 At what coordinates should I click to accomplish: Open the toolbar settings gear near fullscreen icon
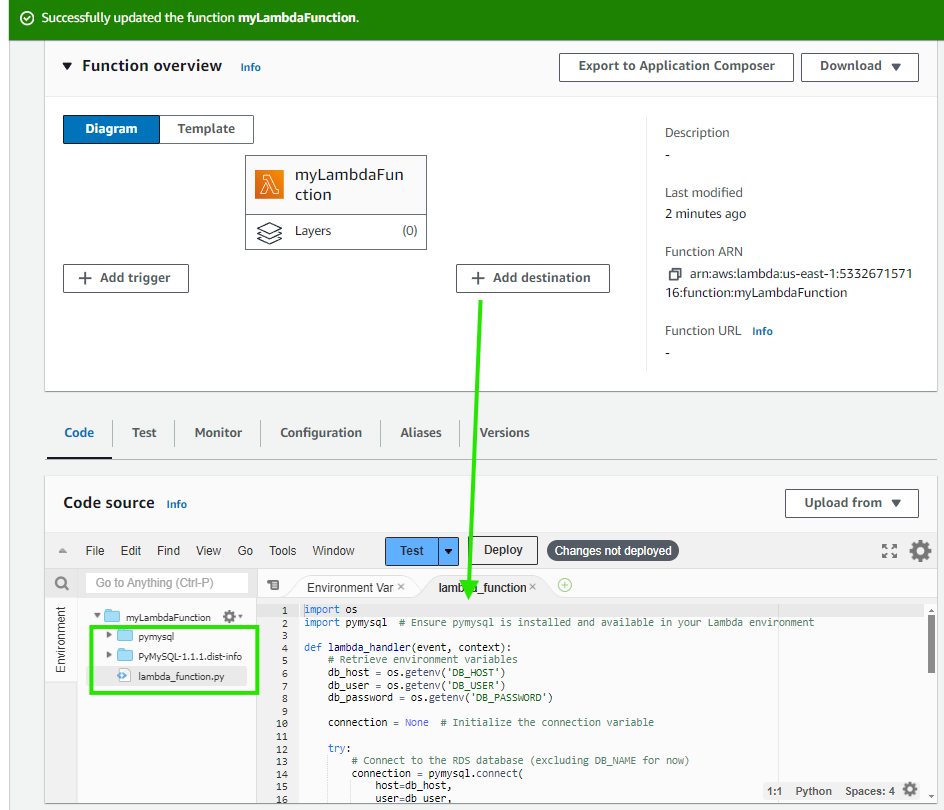[x=920, y=550]
